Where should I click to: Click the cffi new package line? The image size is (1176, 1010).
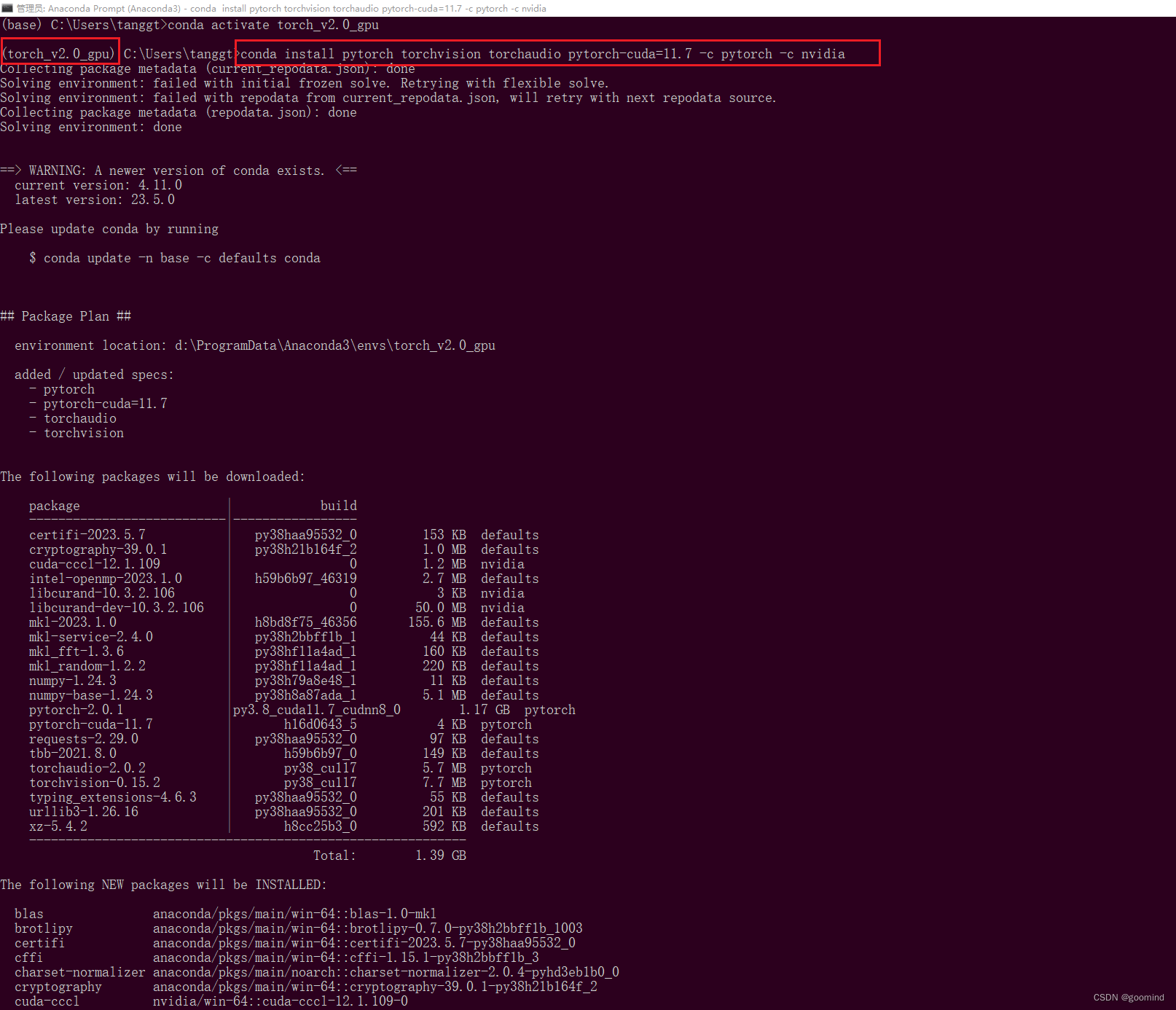(277, 958)
